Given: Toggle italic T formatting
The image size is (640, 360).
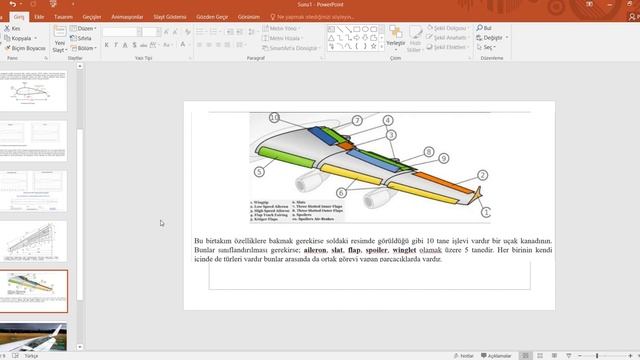Looking at the screenshot, I should click(x=116, y=45).
